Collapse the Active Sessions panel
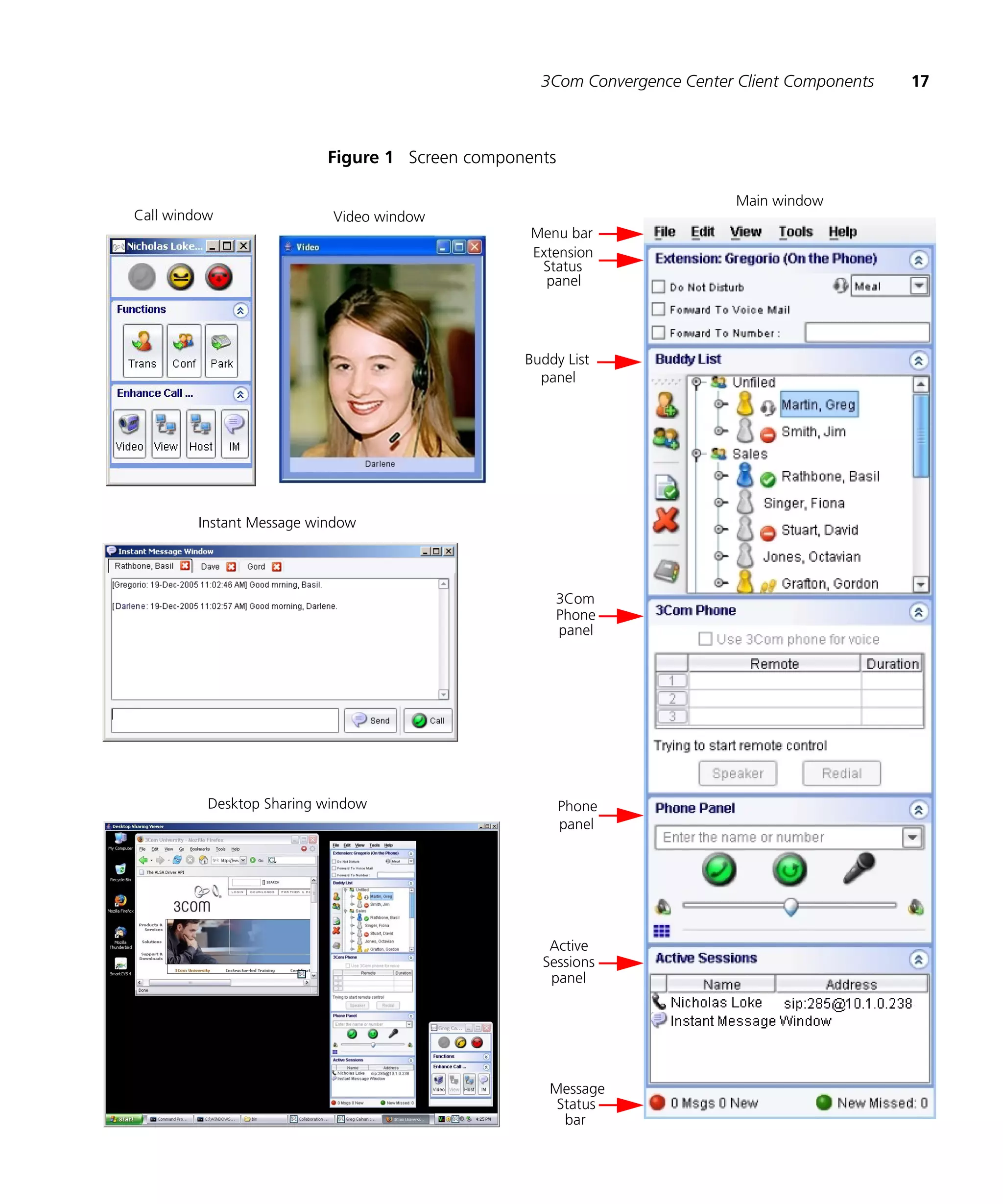This screenshot has width=1003, height=1204. coord(918,959)
